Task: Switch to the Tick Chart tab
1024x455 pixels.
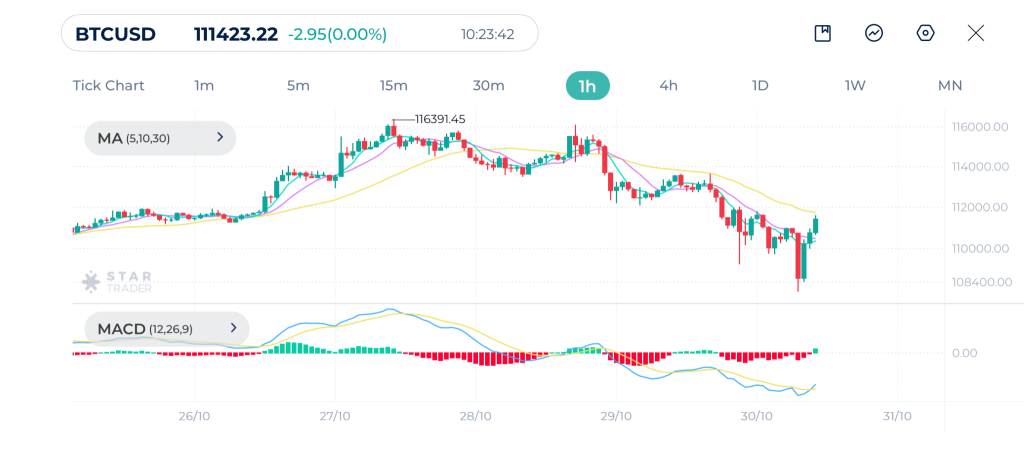Action: click(108, 86)
